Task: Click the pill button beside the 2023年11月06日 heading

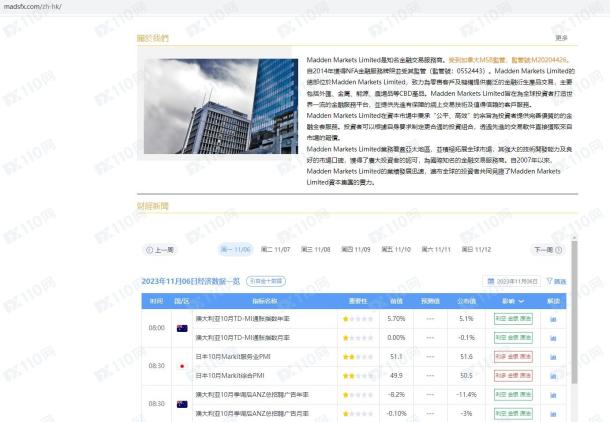Action: [x=266, y=281]
